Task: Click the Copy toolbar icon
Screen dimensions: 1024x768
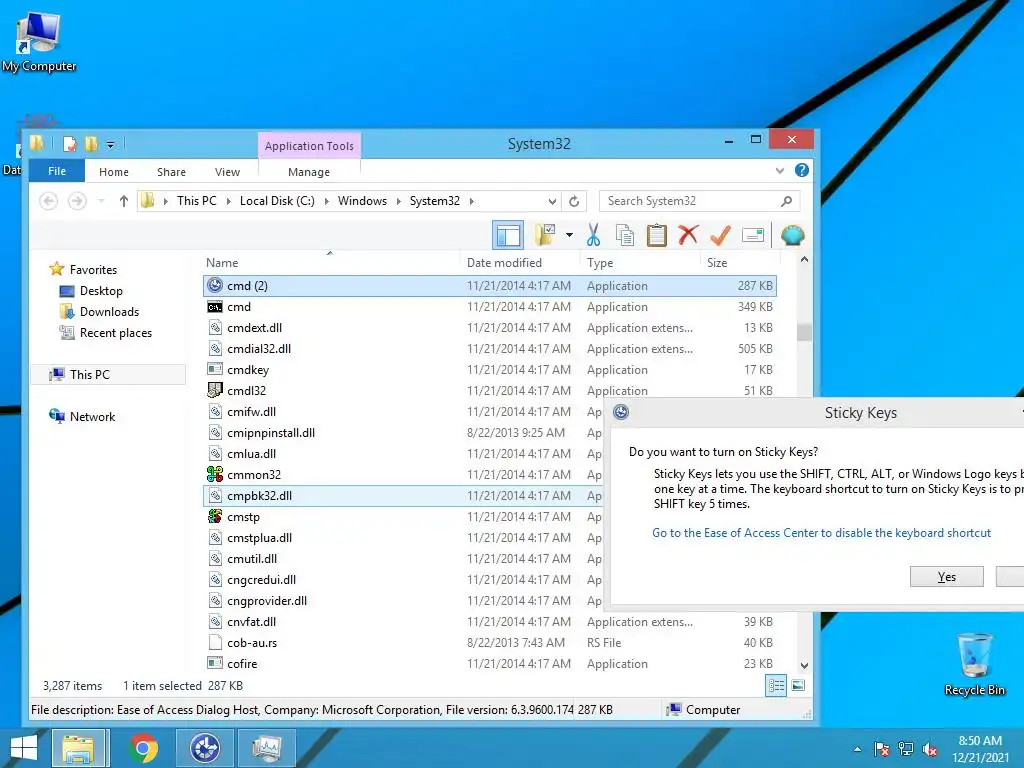Action: pyautogui.click(x=625, y=235)
